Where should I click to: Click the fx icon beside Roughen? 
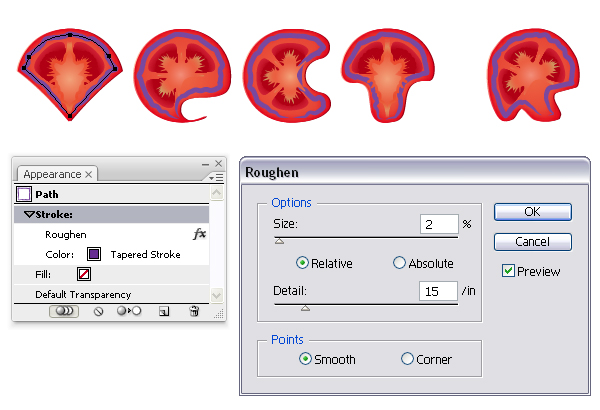tap(199, 234)
